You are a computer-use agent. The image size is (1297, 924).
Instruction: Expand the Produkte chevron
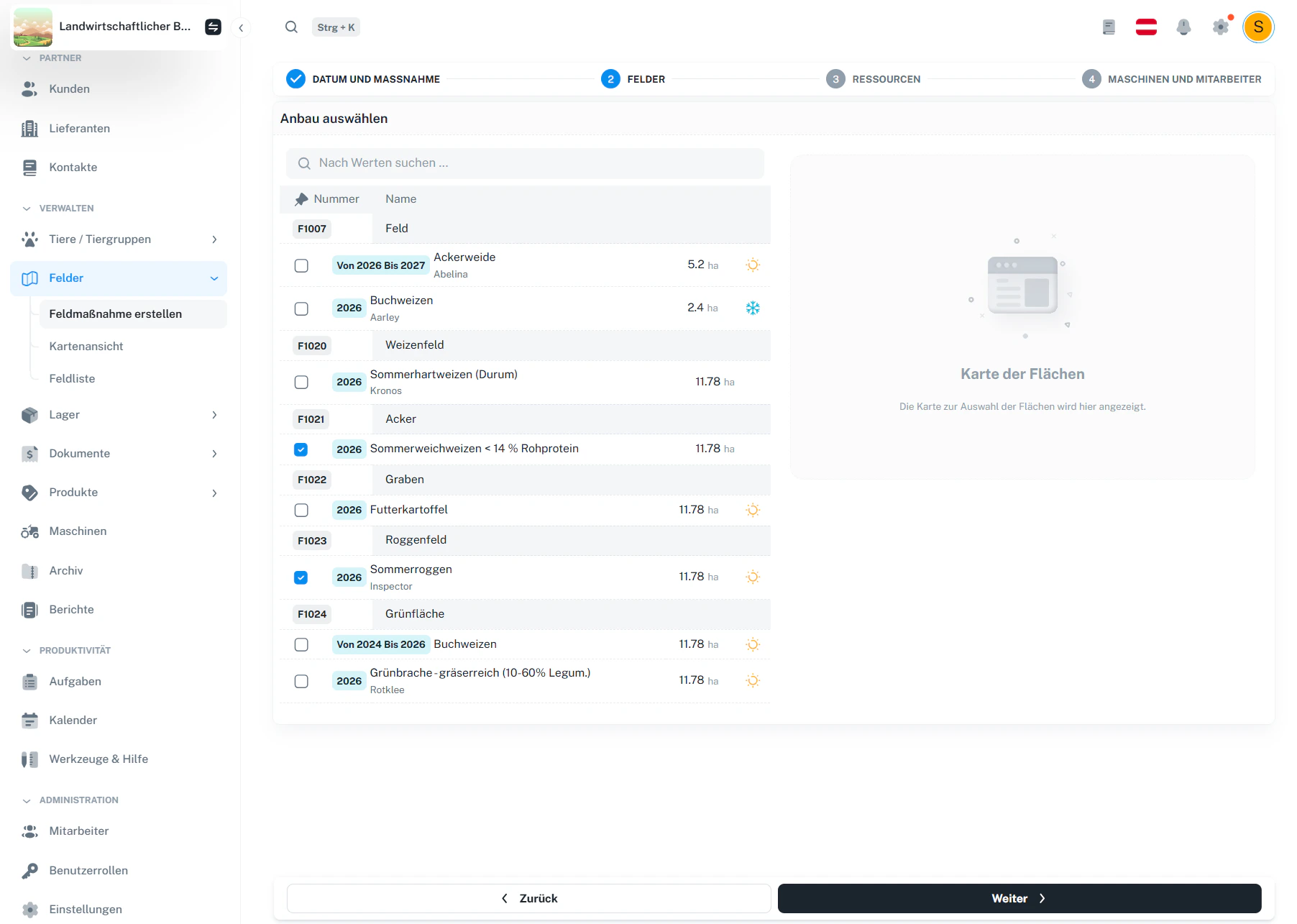tap(214, 493)
